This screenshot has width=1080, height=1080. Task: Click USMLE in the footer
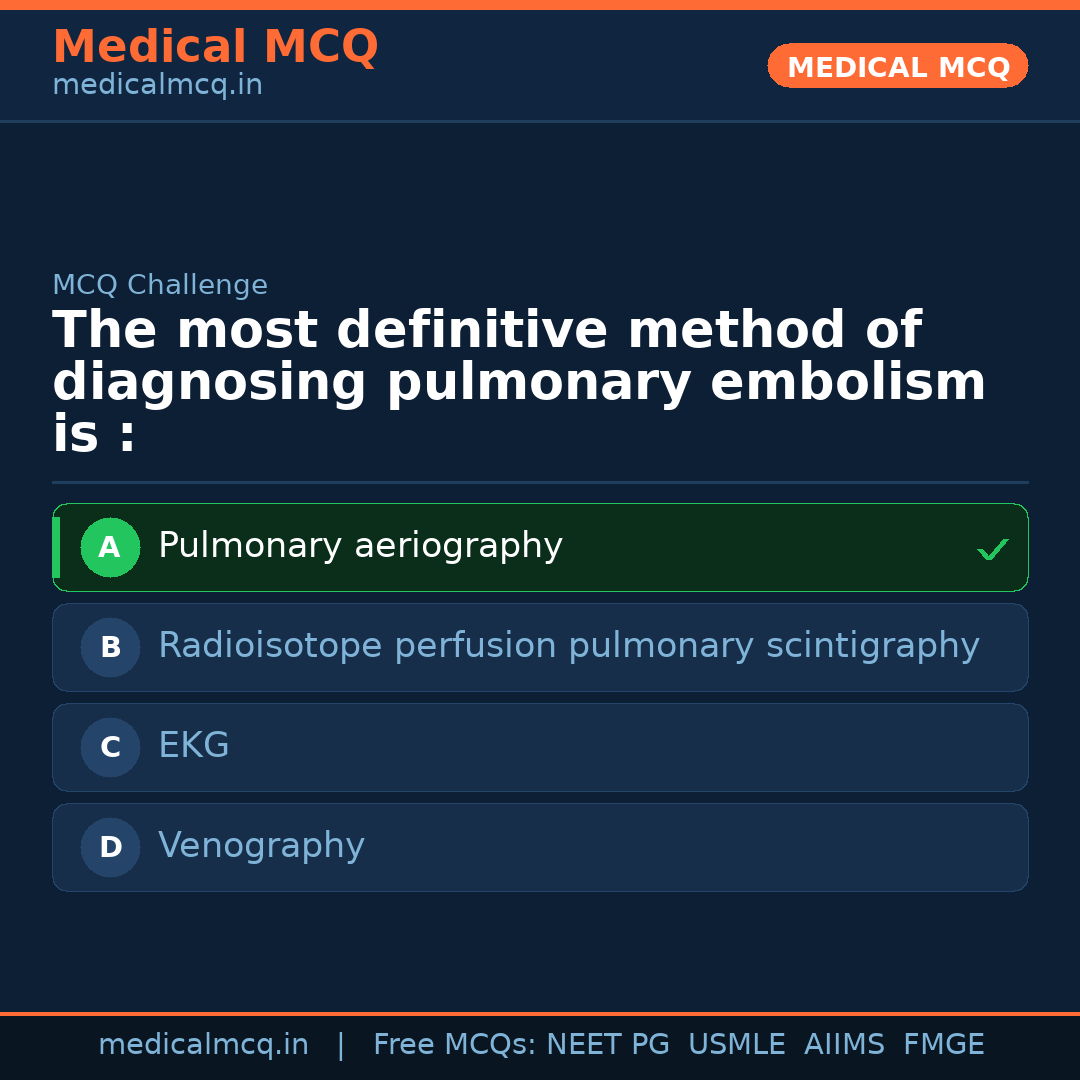tap(736, 1045)
